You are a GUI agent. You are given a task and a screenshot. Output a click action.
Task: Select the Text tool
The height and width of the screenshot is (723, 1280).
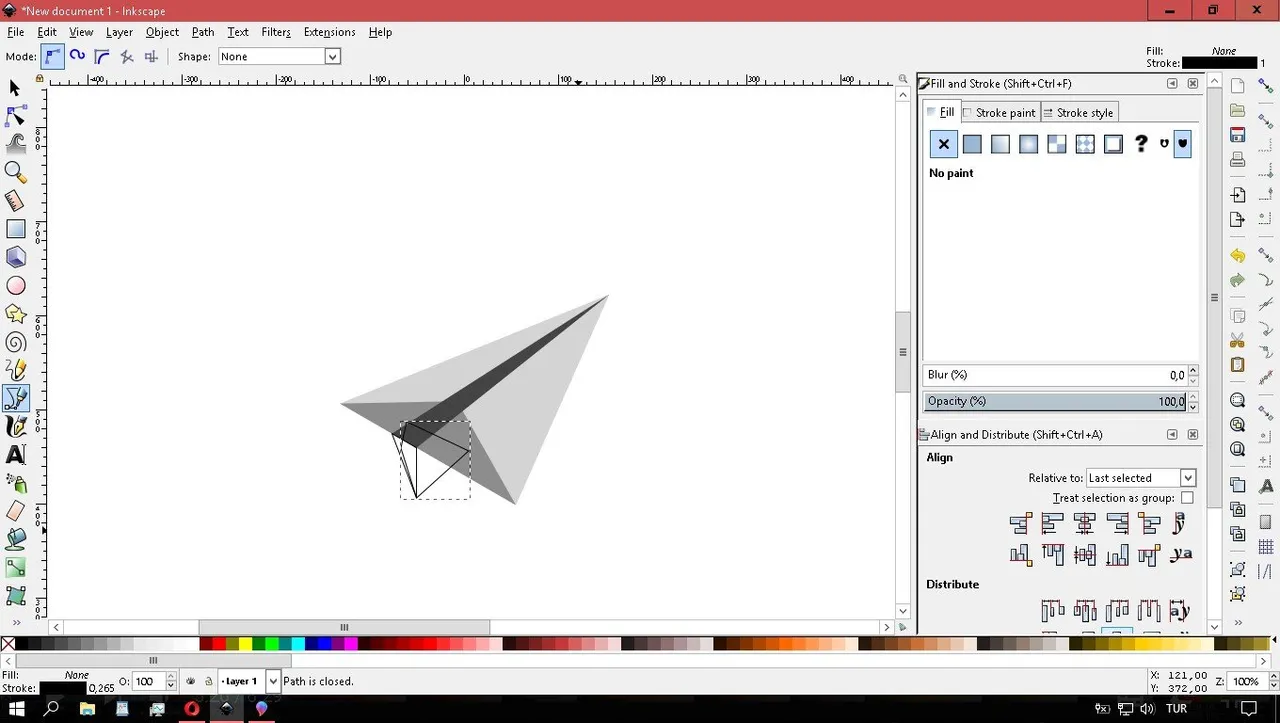pos(15,454)
